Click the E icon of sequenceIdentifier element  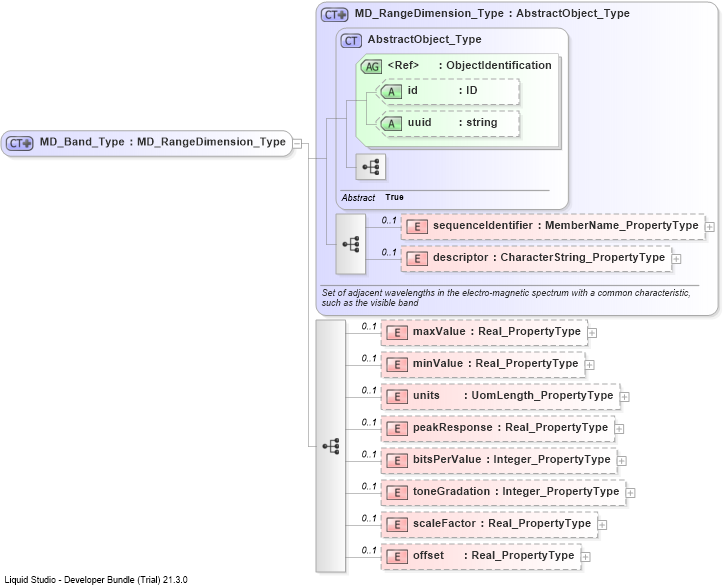tap(417, 226)
